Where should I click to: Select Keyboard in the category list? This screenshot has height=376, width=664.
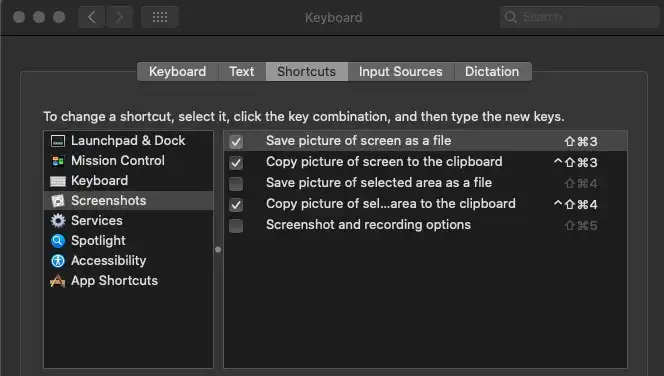[x=128, y=181]
